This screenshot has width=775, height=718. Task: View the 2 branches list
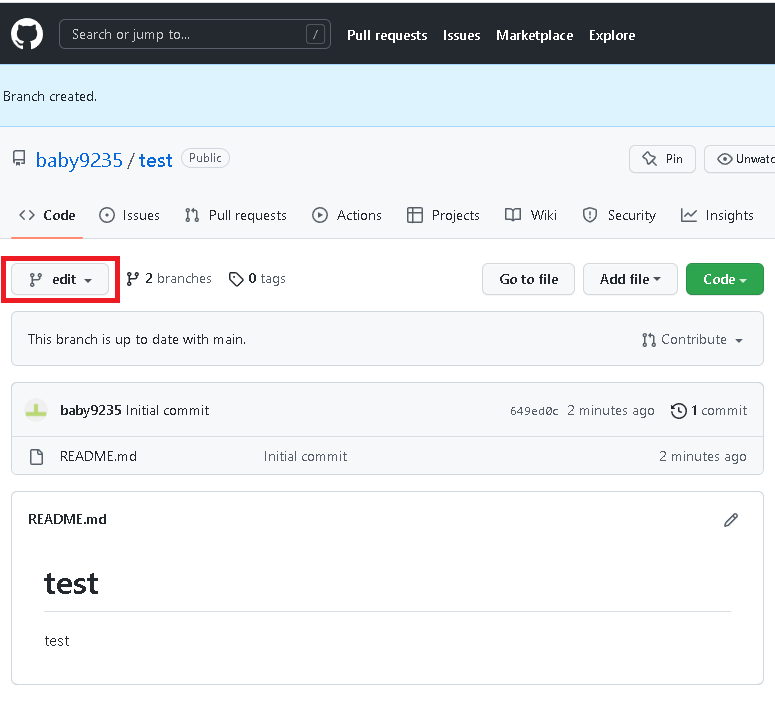169,279
